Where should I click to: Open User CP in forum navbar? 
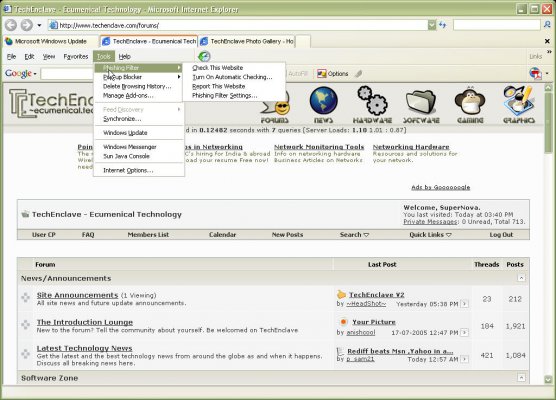pyautogui.click(x=44, y=234)
